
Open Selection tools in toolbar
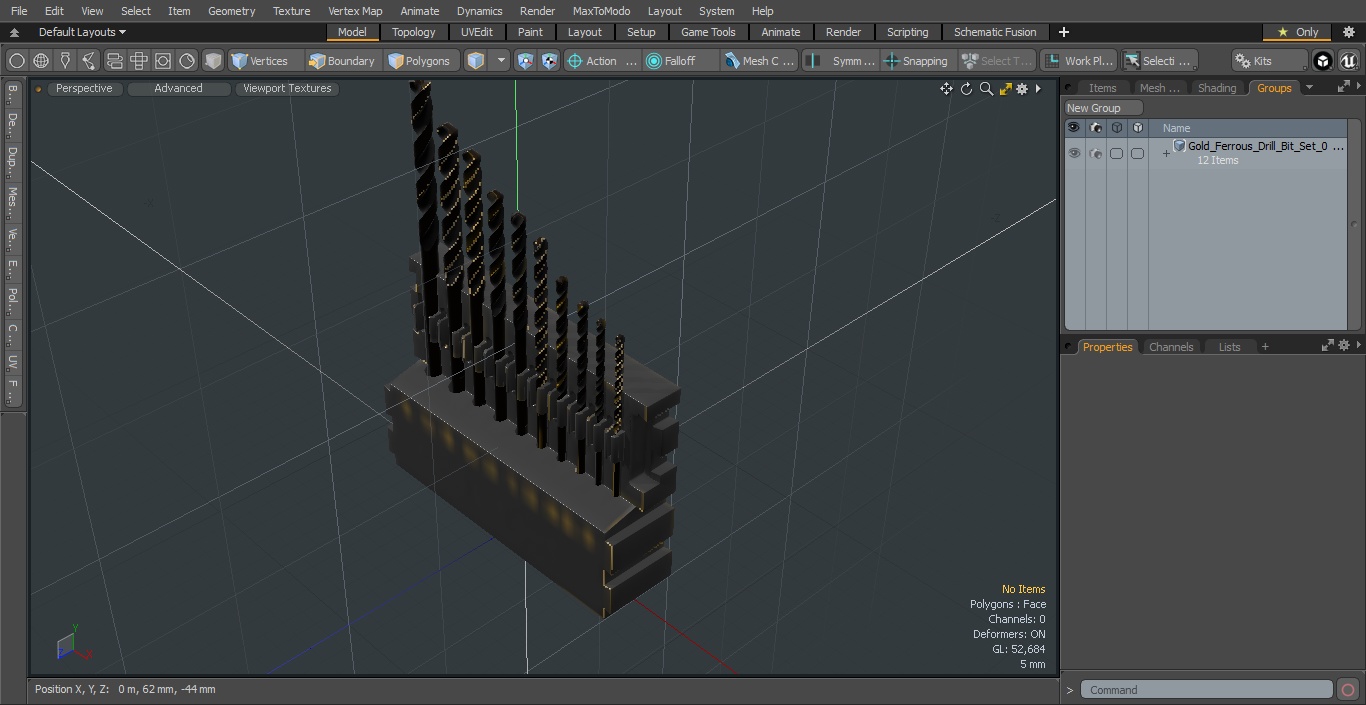click(1158, 61)
